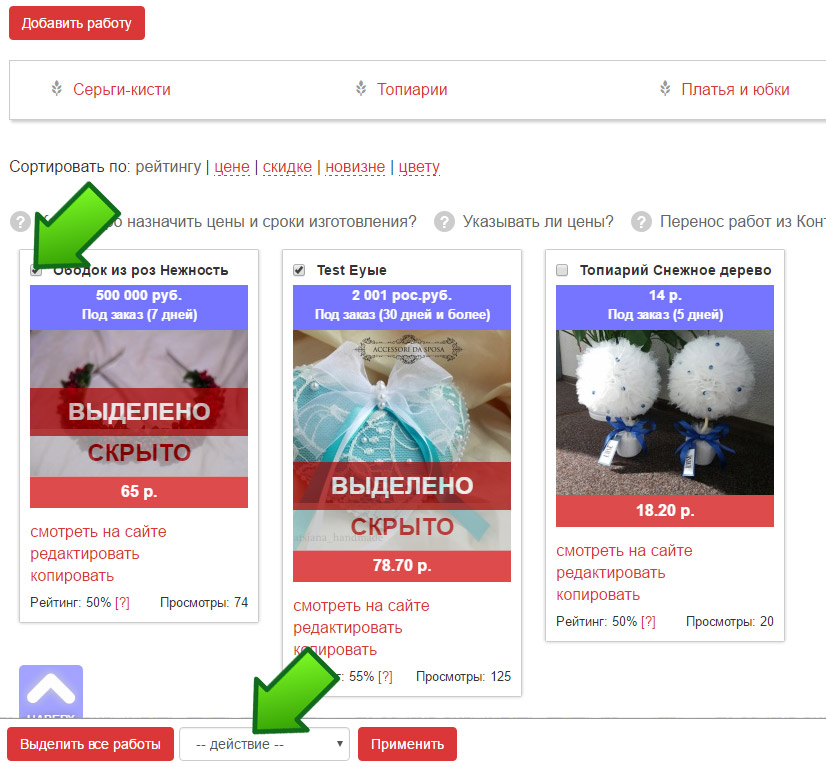Tick the Test Еуые work checkbox
Viewport: 826px width, 767px height.
coord(299,270)
